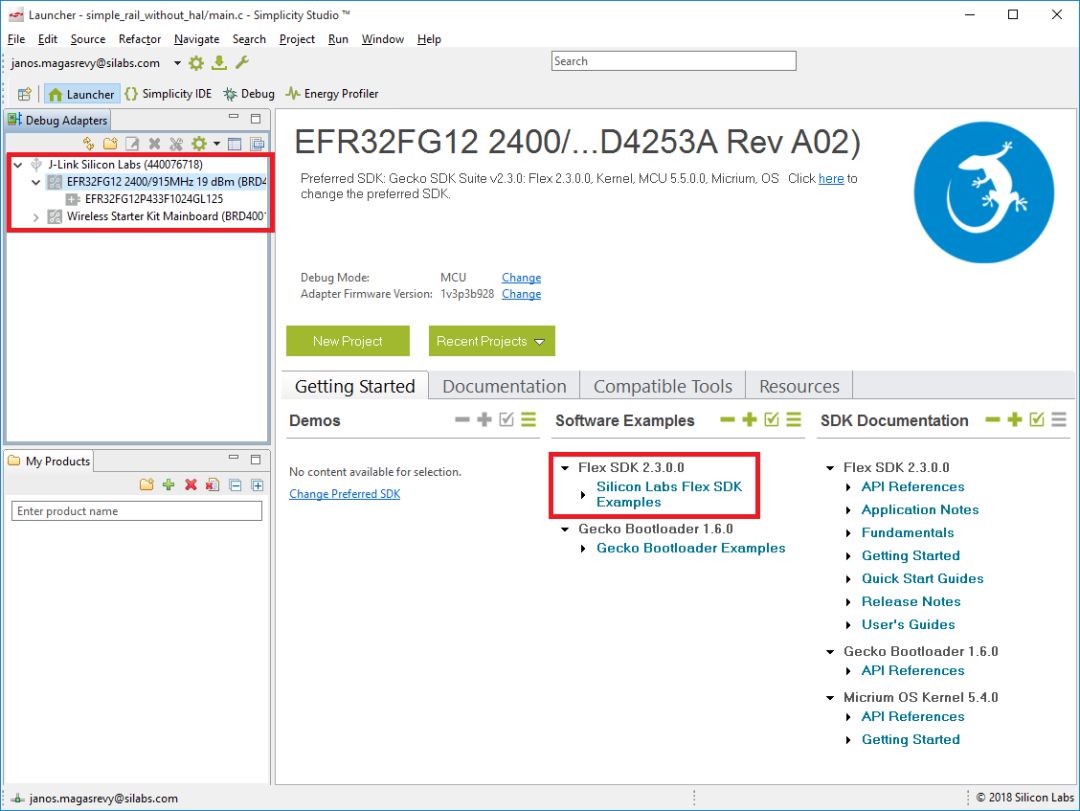Open the Debug perspective

point(249,94)
